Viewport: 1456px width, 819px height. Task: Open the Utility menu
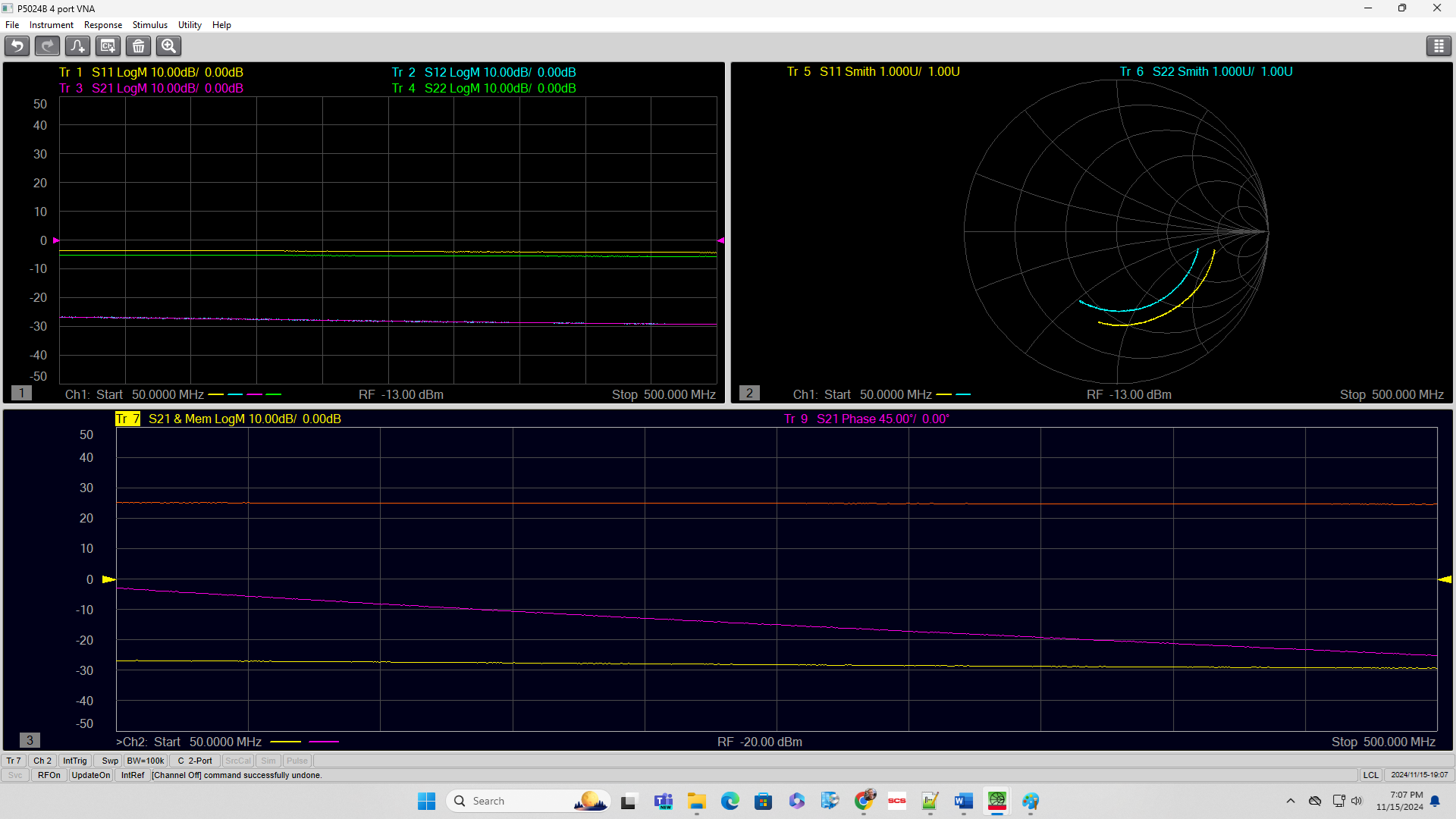(190, 25)
